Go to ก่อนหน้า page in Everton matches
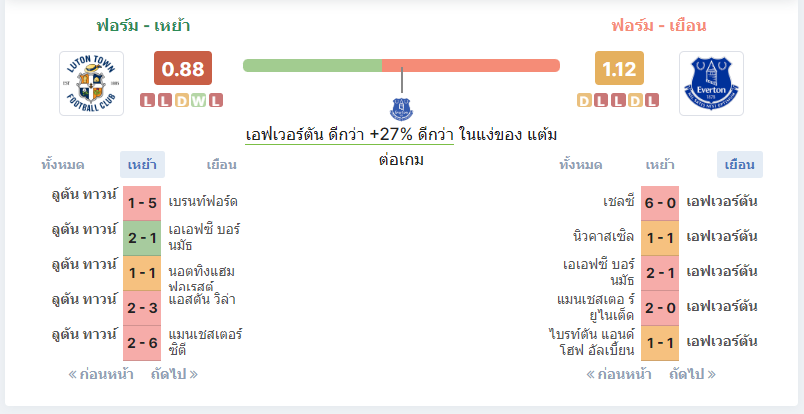Screen dimensions: 804x414 [618, 374]
